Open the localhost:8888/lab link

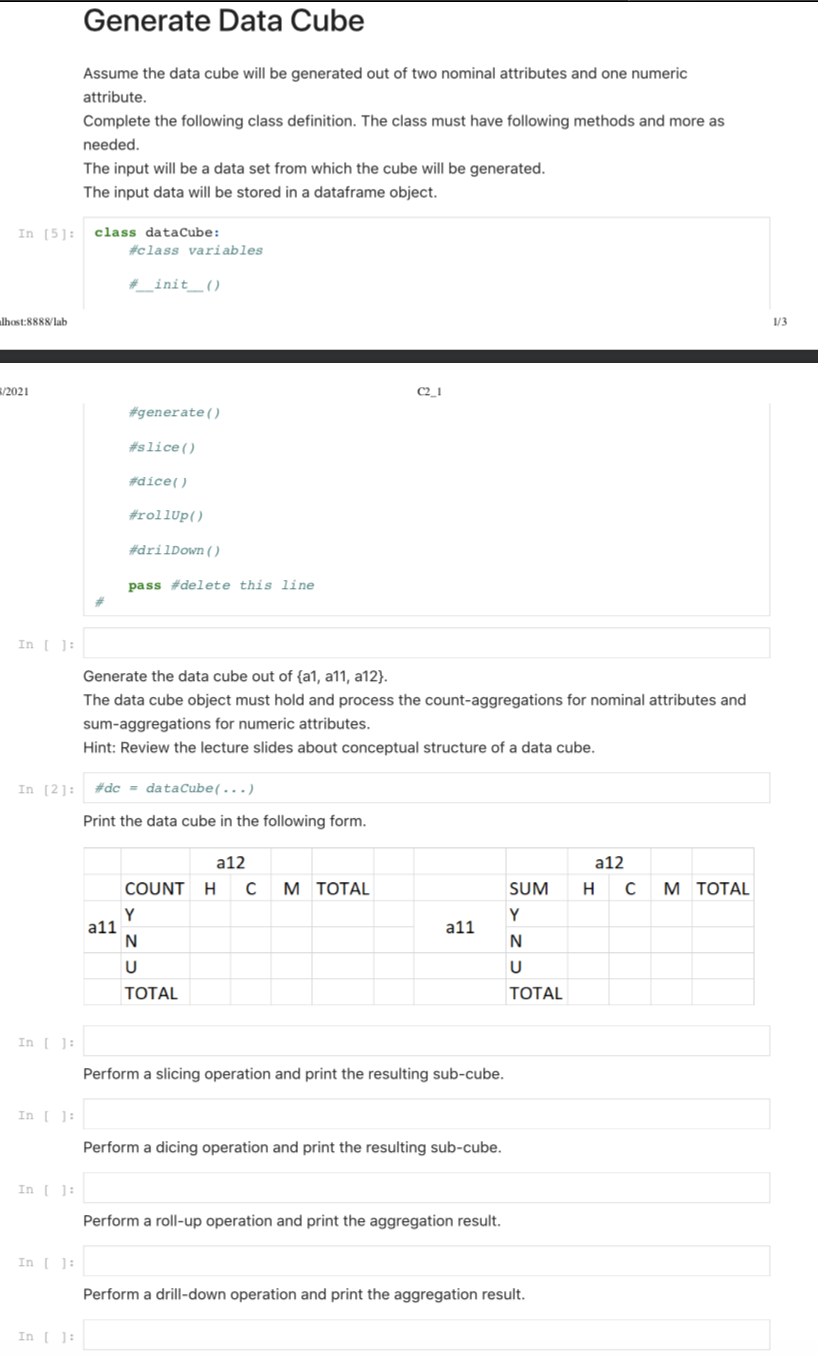(32, 321)
